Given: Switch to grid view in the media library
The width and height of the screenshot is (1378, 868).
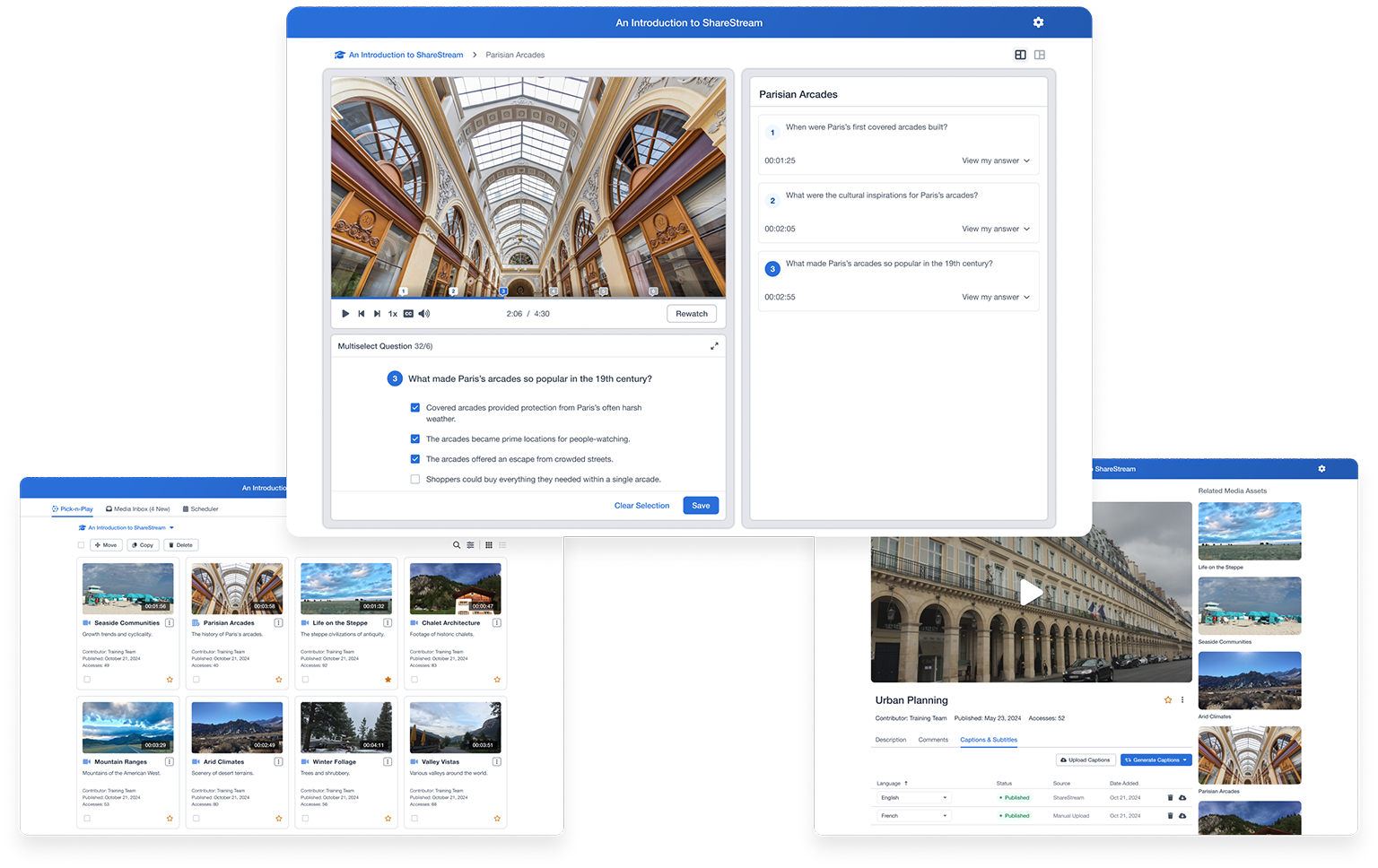Looking at the screenshot, I should coord(489,544).
